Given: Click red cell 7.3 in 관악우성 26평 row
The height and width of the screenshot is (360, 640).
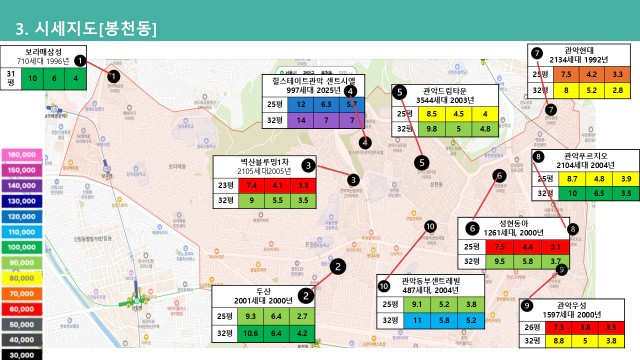Looking at the screenshot, I should click(x=558, y=328).
